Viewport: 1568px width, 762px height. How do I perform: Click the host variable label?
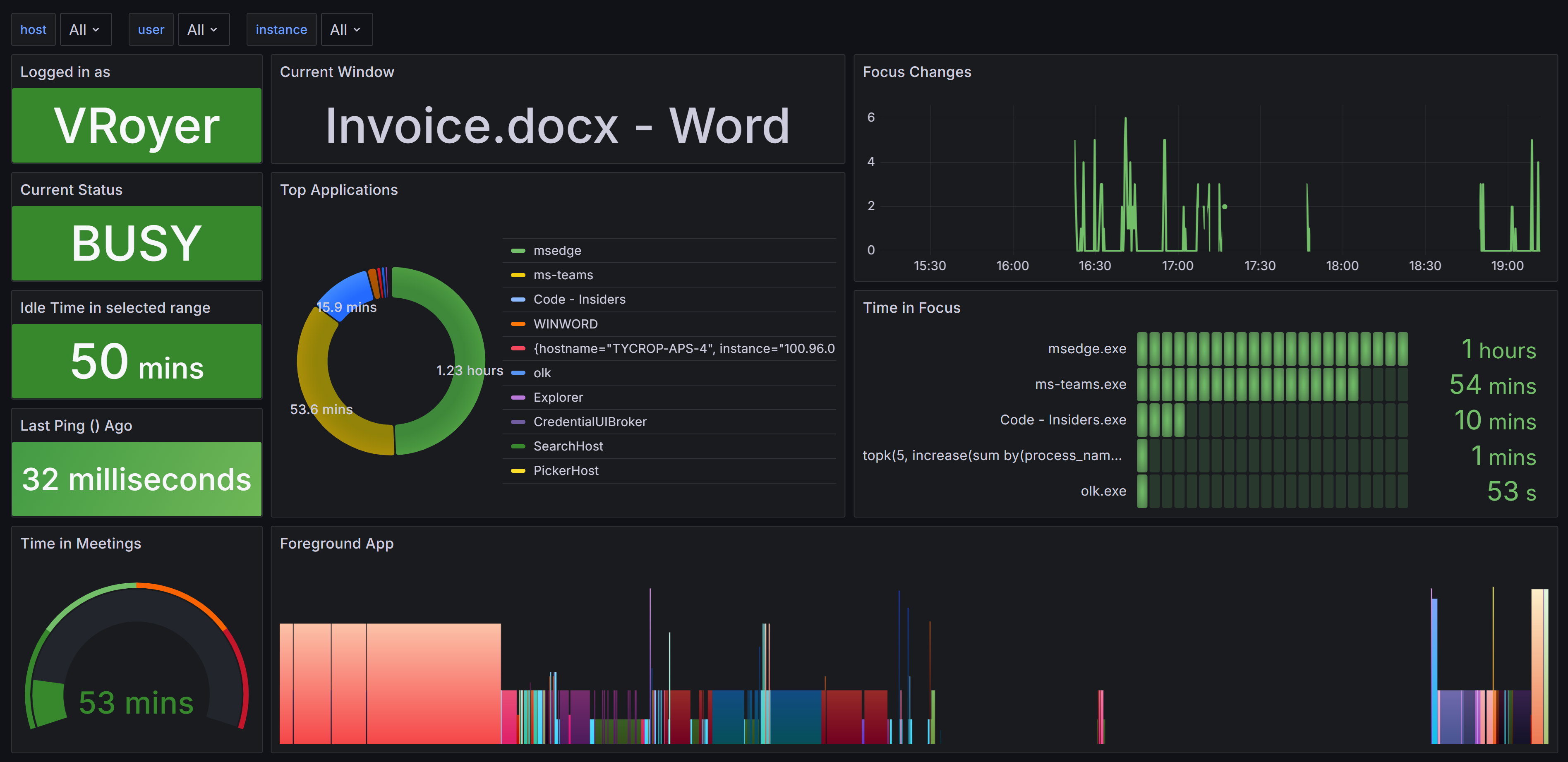point(33,29)
